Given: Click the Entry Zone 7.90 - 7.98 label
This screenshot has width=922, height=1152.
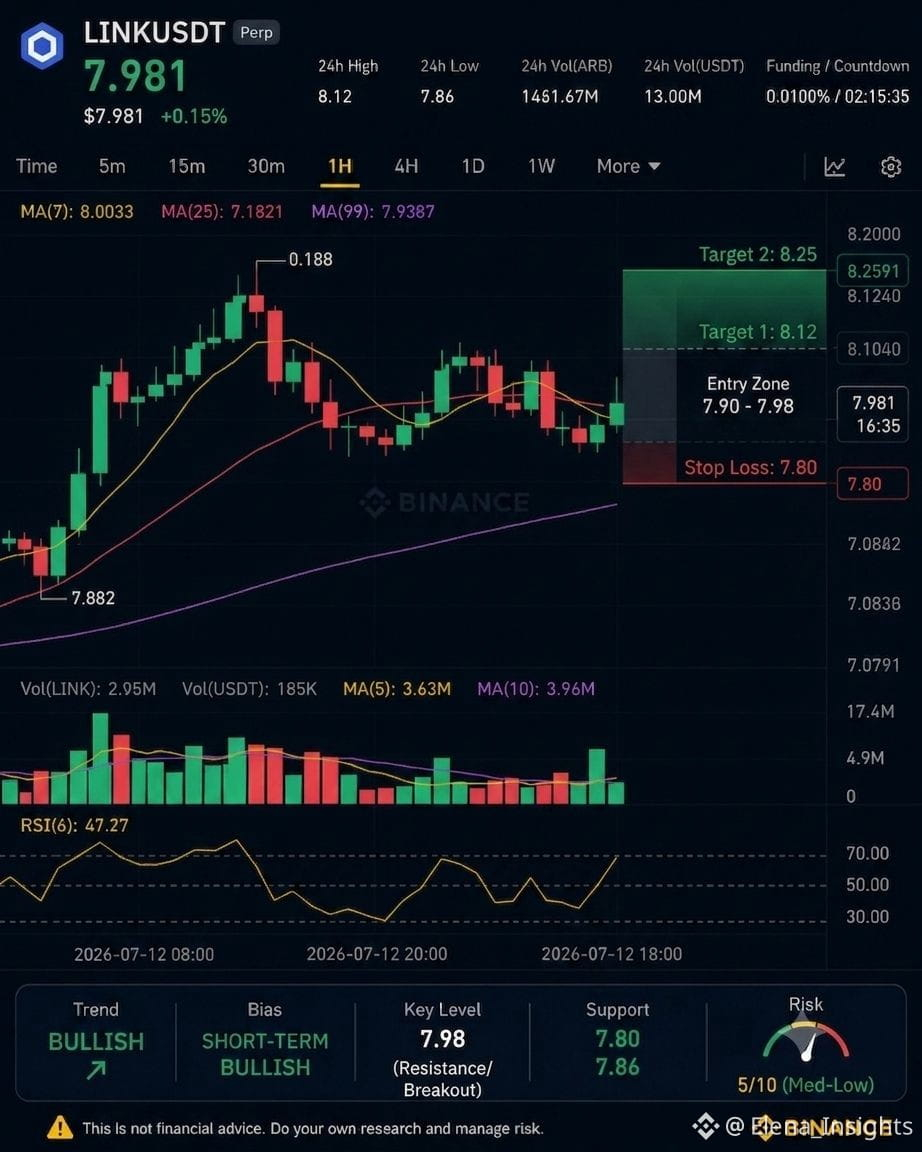Looking at the screenshot, I should click(x=748, y=395).
